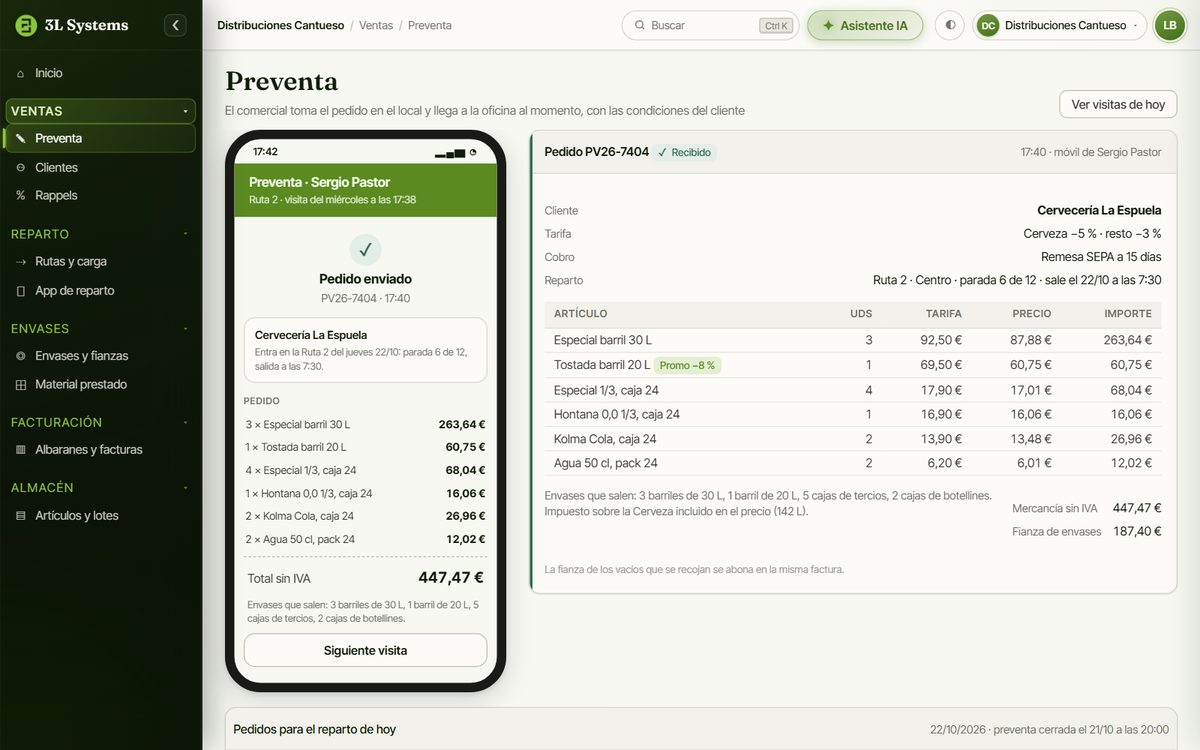Click Hontana 0,0 1/3, caja 24 table row
1200x750 pixels.
coord(853,414)
